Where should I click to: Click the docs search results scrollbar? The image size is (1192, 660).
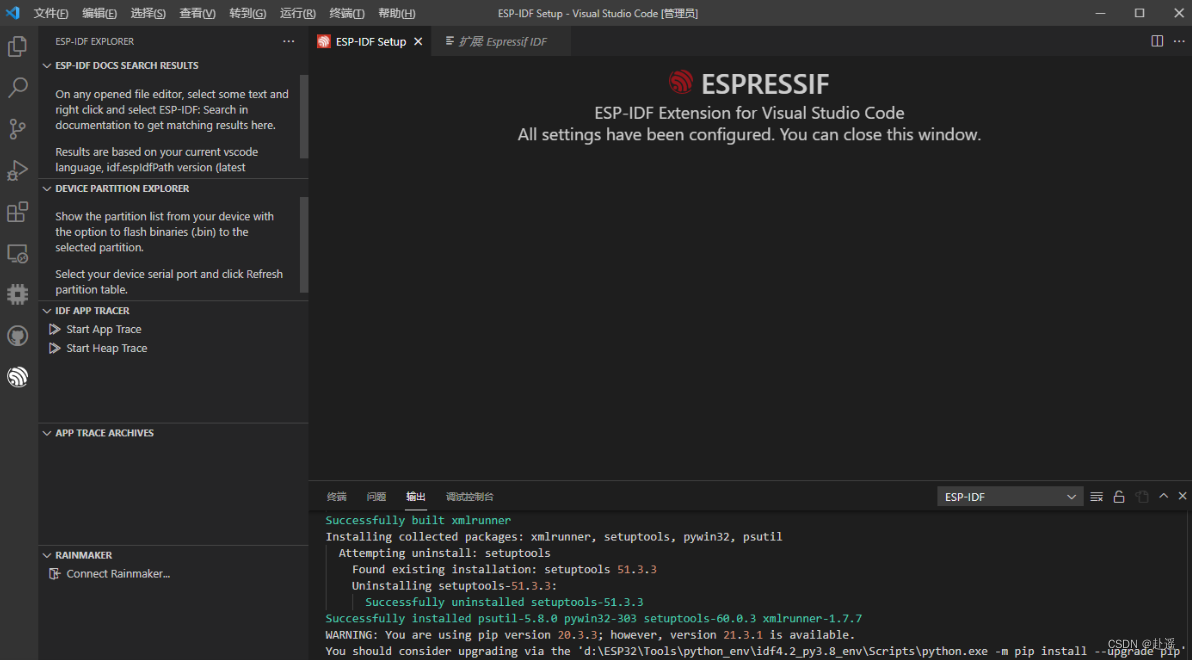click(x=304, y=116)
